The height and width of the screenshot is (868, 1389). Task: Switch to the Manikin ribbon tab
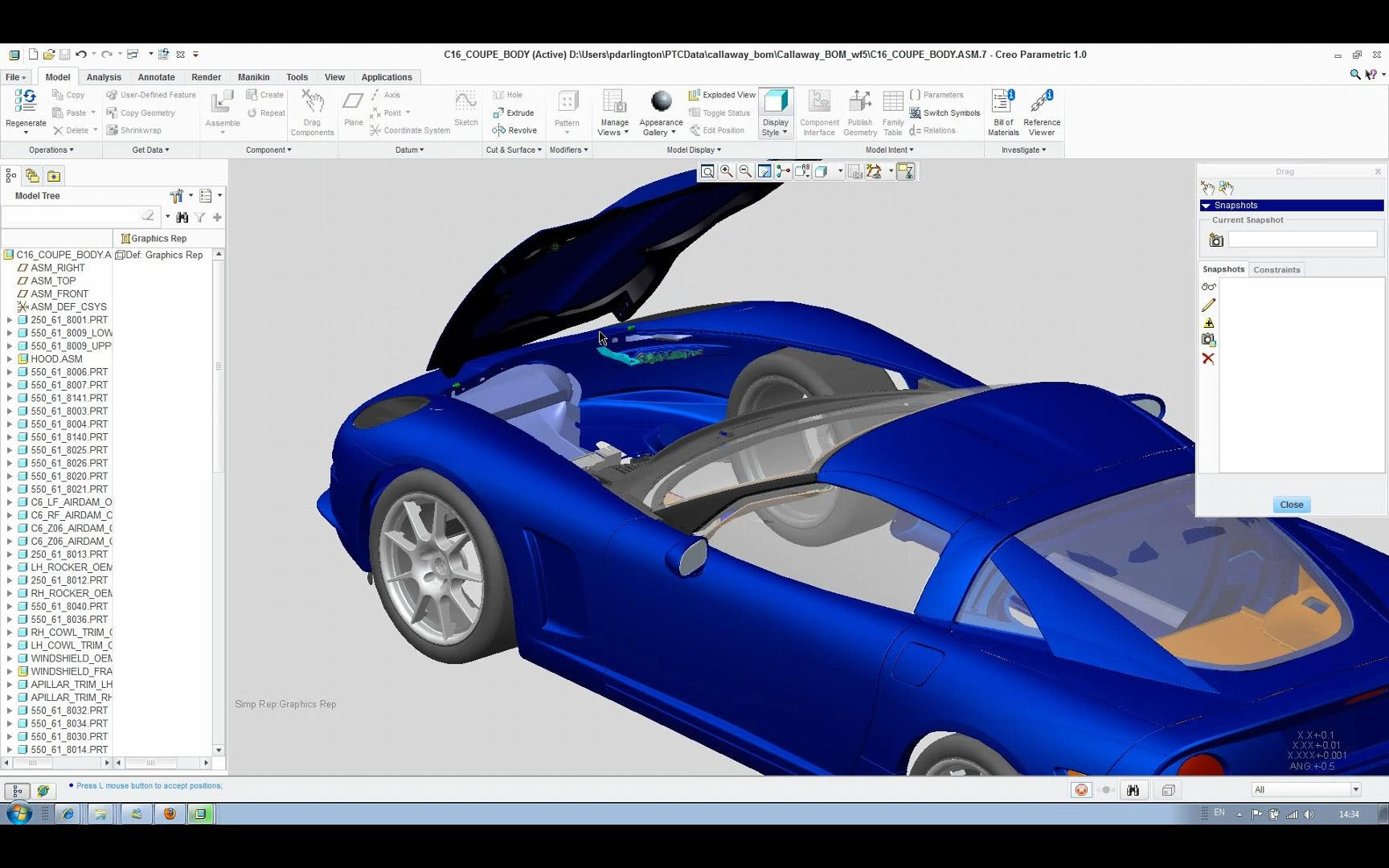[x=253, y=77]
